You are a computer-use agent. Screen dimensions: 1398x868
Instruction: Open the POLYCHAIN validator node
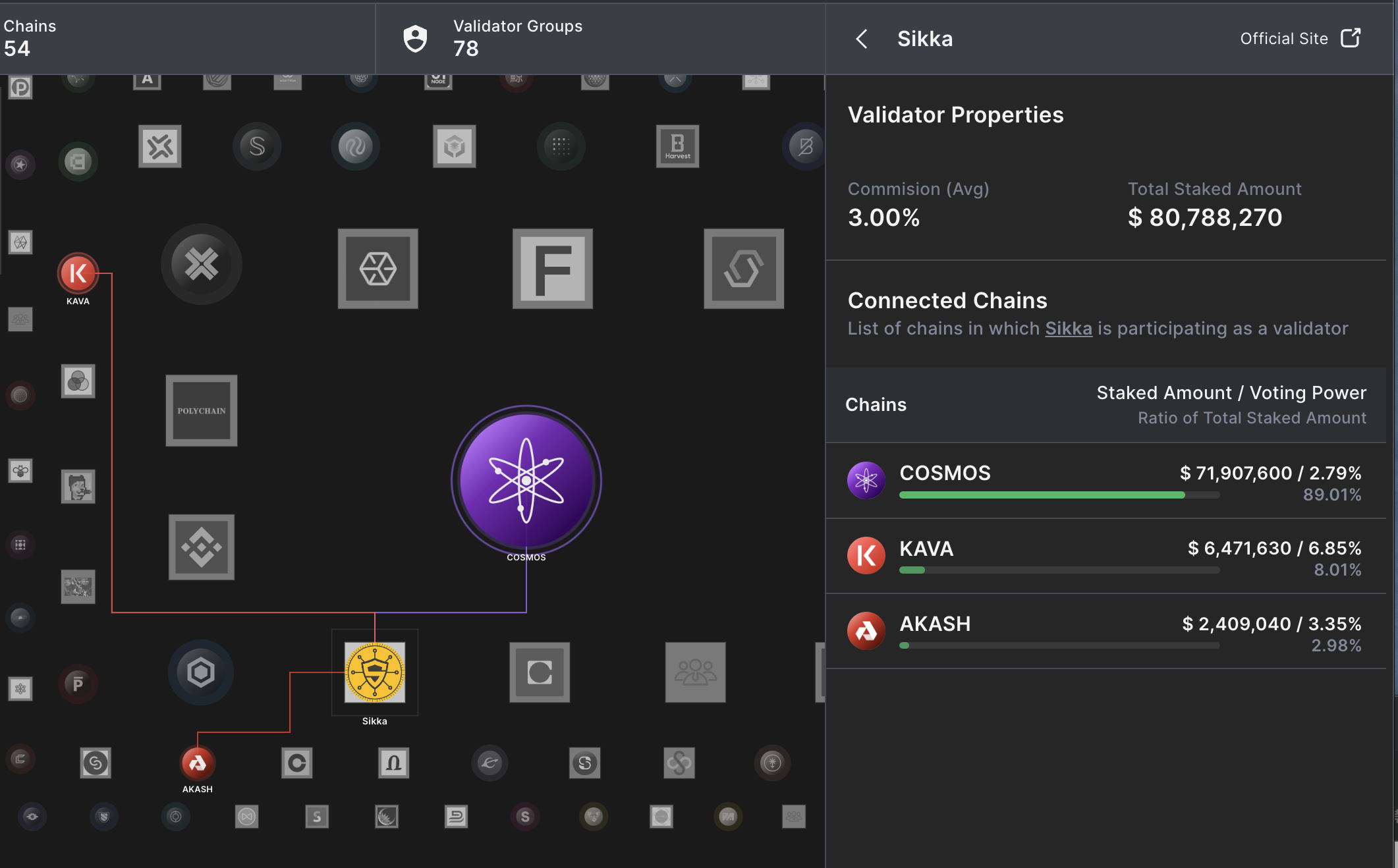coord(201,410)
